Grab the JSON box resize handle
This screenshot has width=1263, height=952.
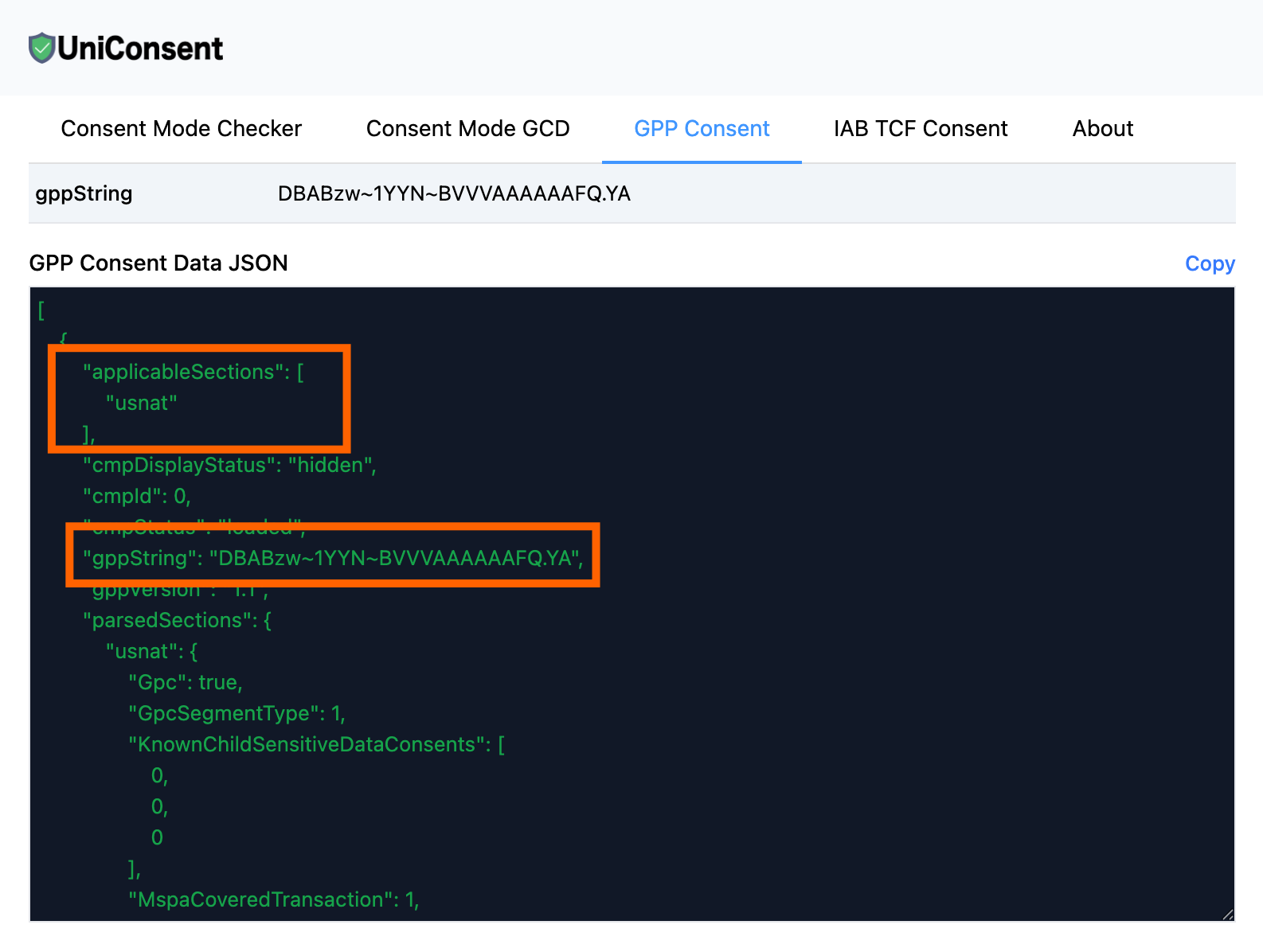[x=1227, y=915]
